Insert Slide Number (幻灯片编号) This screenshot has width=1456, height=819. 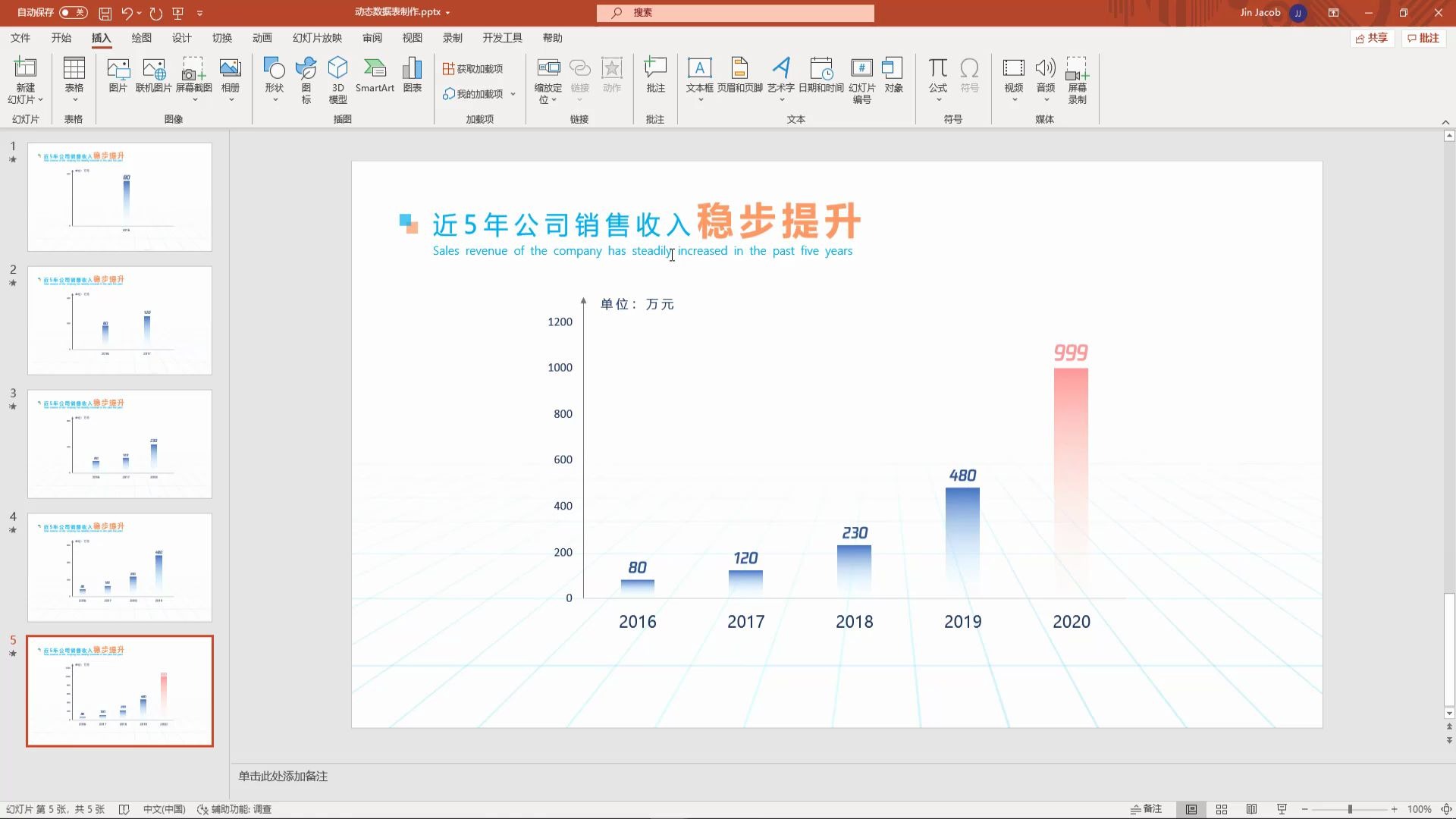pyautogui.click(x=862, y=80)
